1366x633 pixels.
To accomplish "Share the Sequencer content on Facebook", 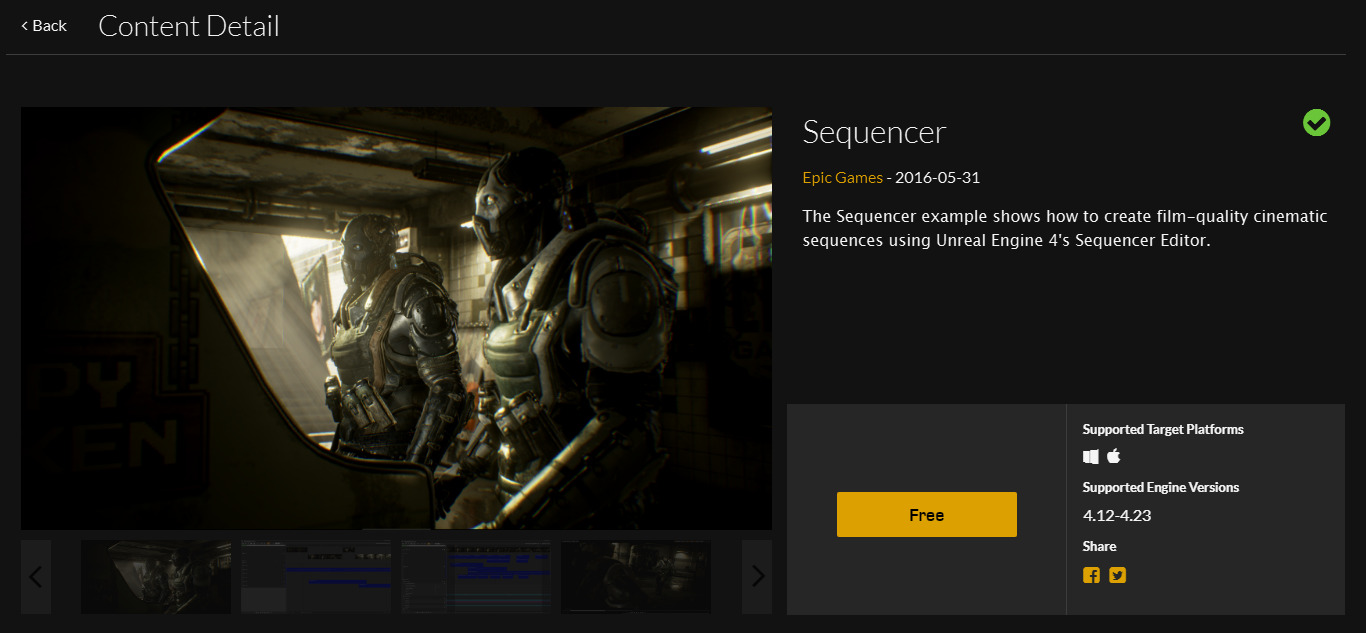I will click(1091, 575).
